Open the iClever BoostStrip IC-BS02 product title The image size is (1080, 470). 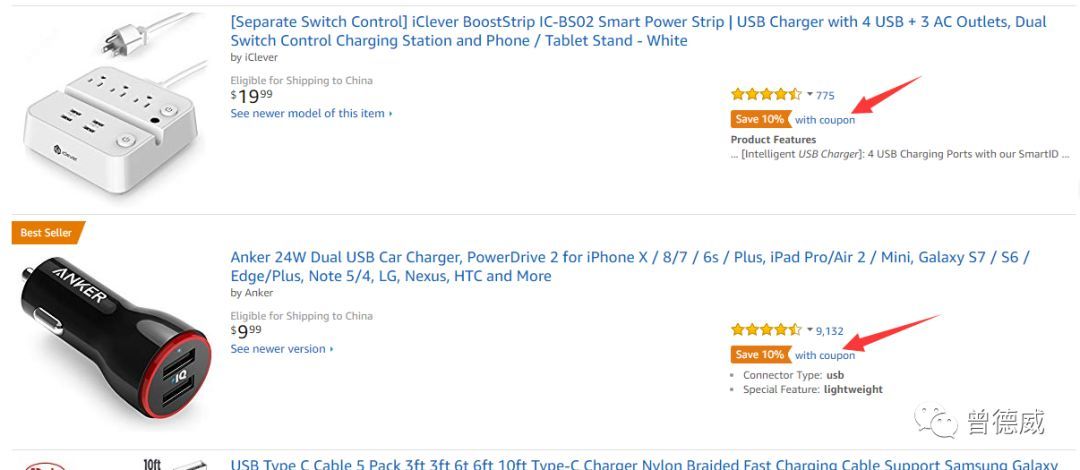coord(638,31)
